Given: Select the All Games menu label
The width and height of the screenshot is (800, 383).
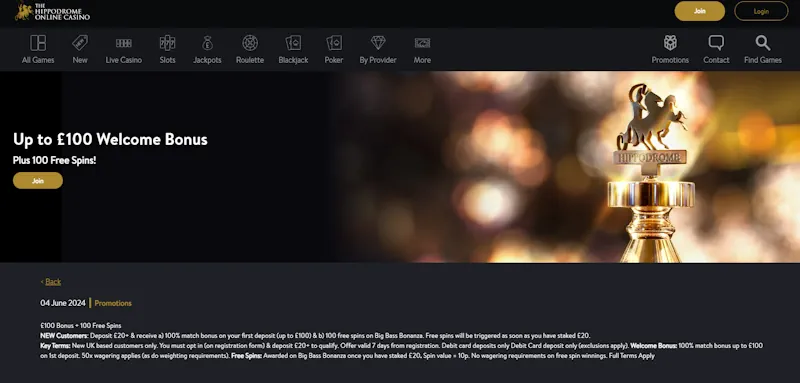Looking at the screenshot, I should (x=38, y=60).
